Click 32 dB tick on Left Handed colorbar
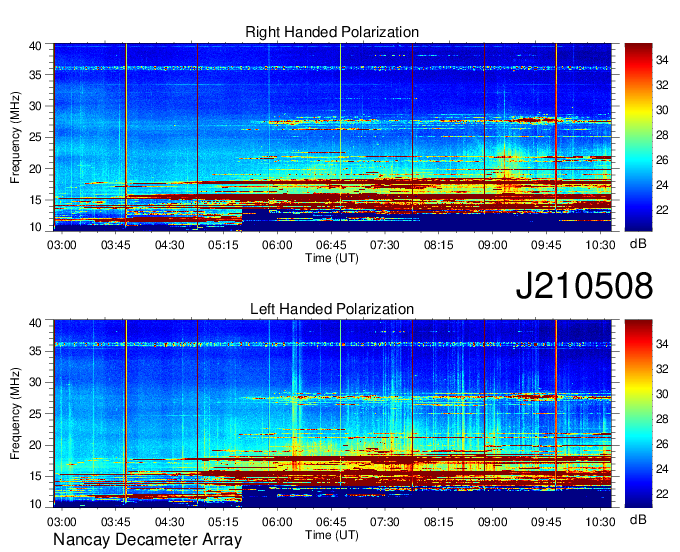This screenshot has width=680, height=552. pyautogui.click(x=662, y=369)
